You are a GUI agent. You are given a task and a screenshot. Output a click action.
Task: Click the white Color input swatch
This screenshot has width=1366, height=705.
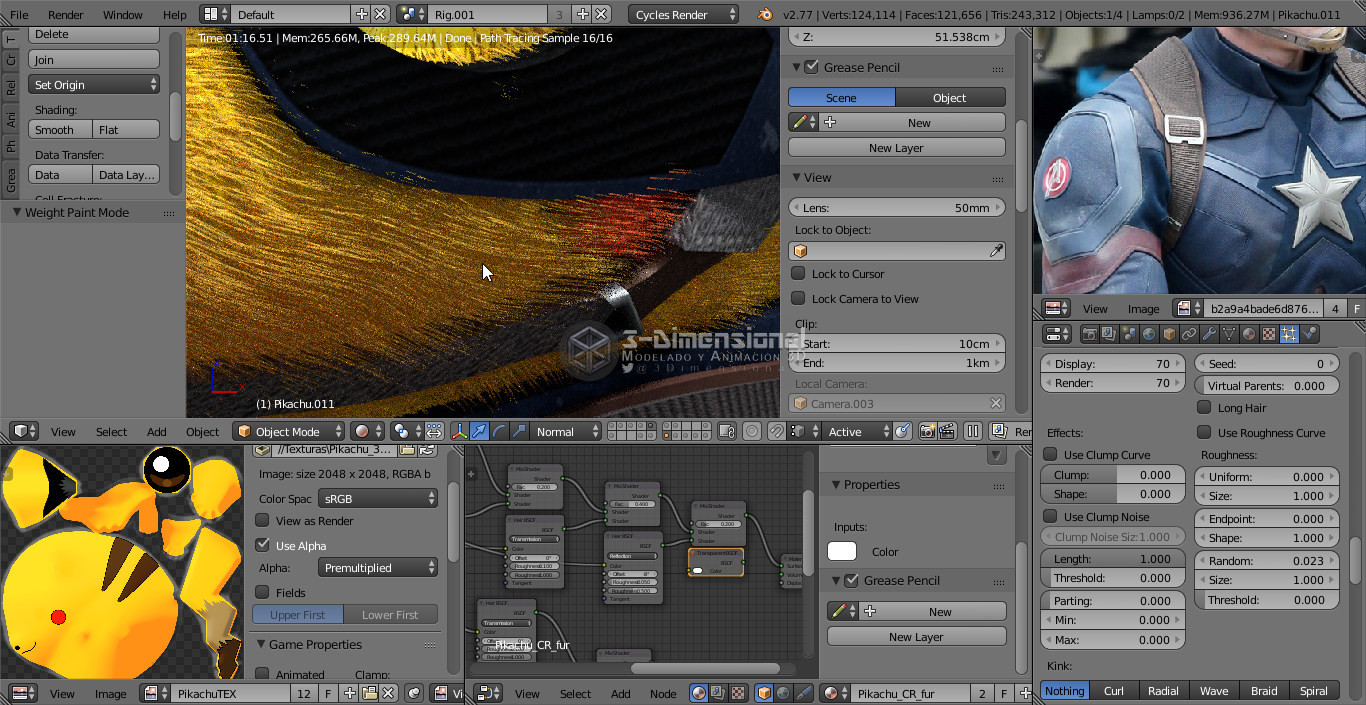tap(842, 551)
